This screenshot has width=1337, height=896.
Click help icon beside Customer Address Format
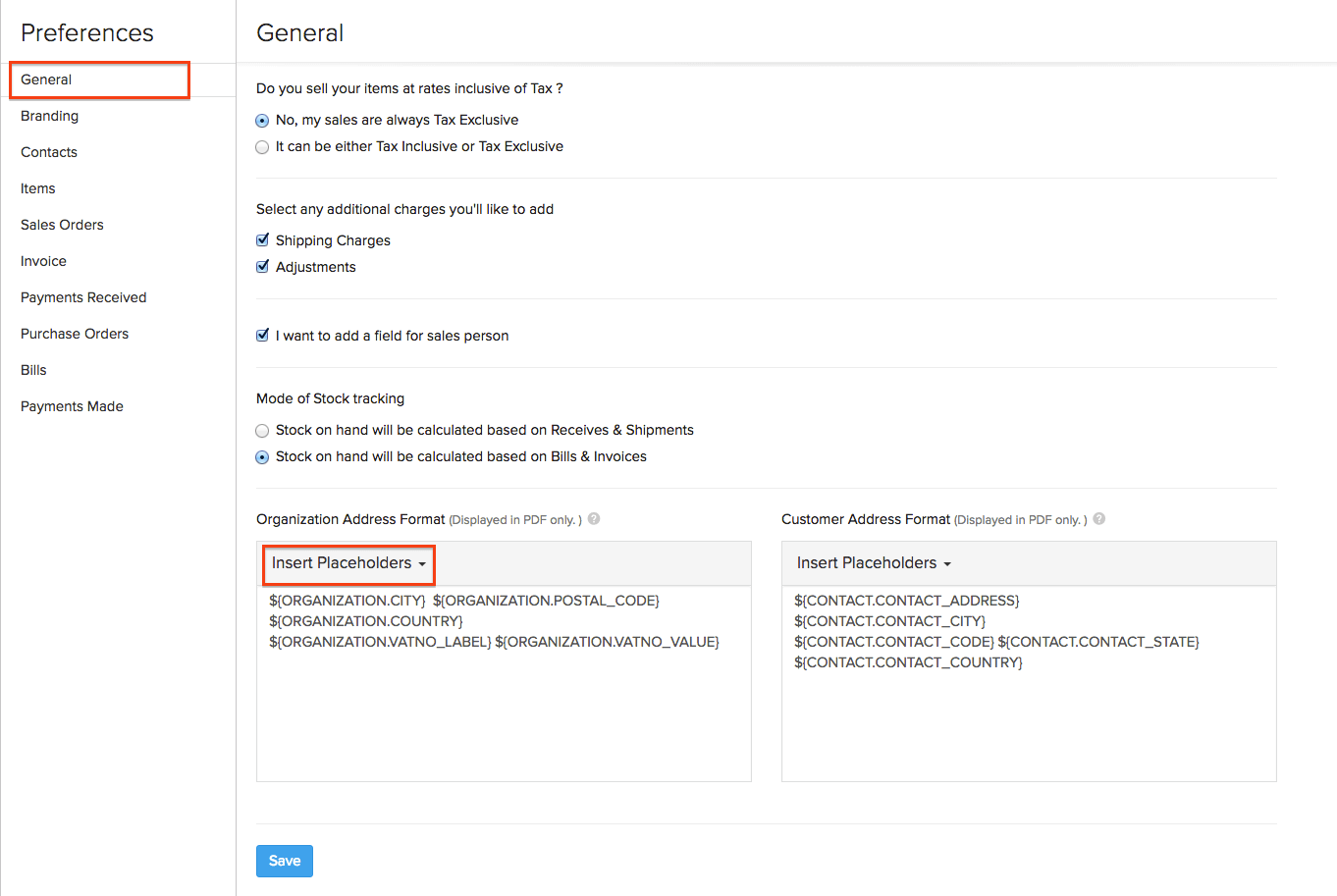point(1099,519)
